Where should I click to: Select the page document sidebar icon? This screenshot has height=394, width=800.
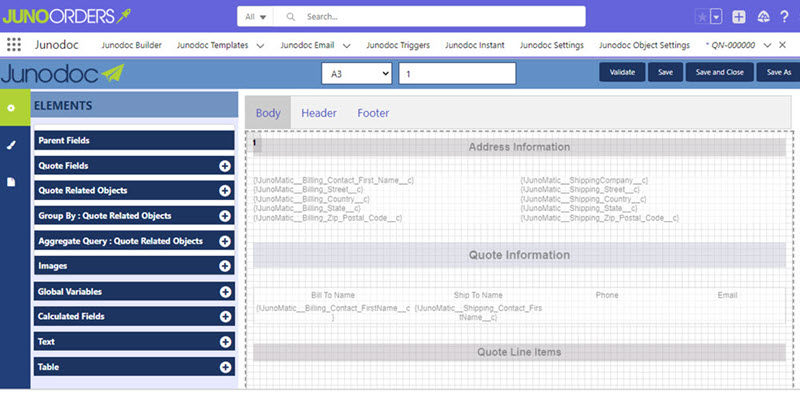pos(11,182)
